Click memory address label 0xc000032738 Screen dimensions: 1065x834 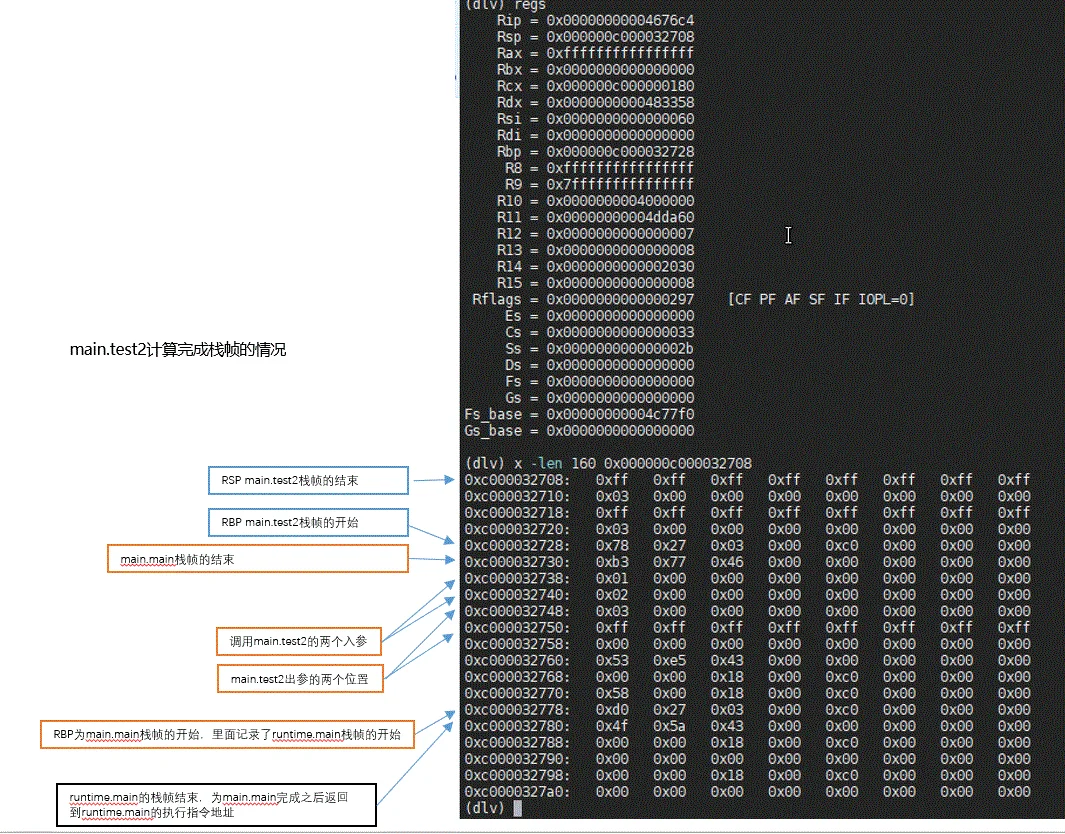coord(517,579)
